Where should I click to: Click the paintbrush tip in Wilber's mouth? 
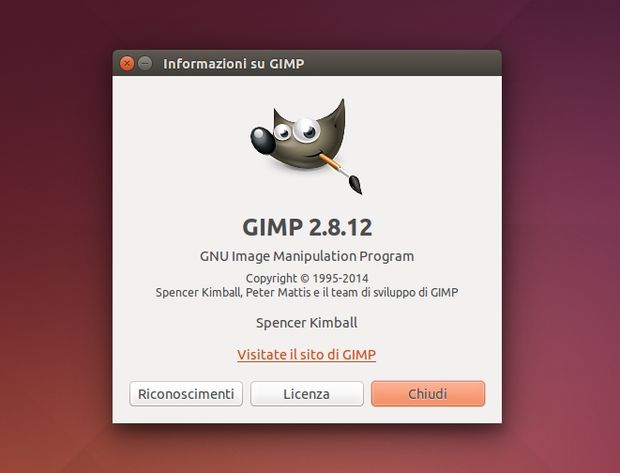pyautogui.click(x=355, y=185)
